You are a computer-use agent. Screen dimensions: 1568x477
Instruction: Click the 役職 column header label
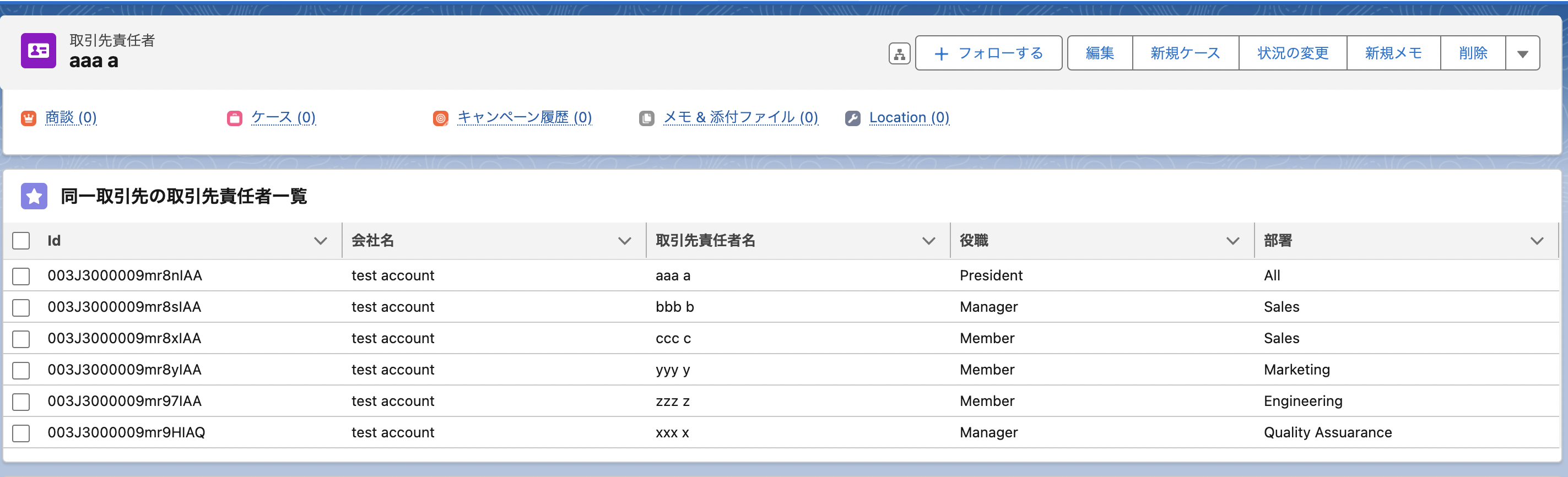tap(974, 241)
